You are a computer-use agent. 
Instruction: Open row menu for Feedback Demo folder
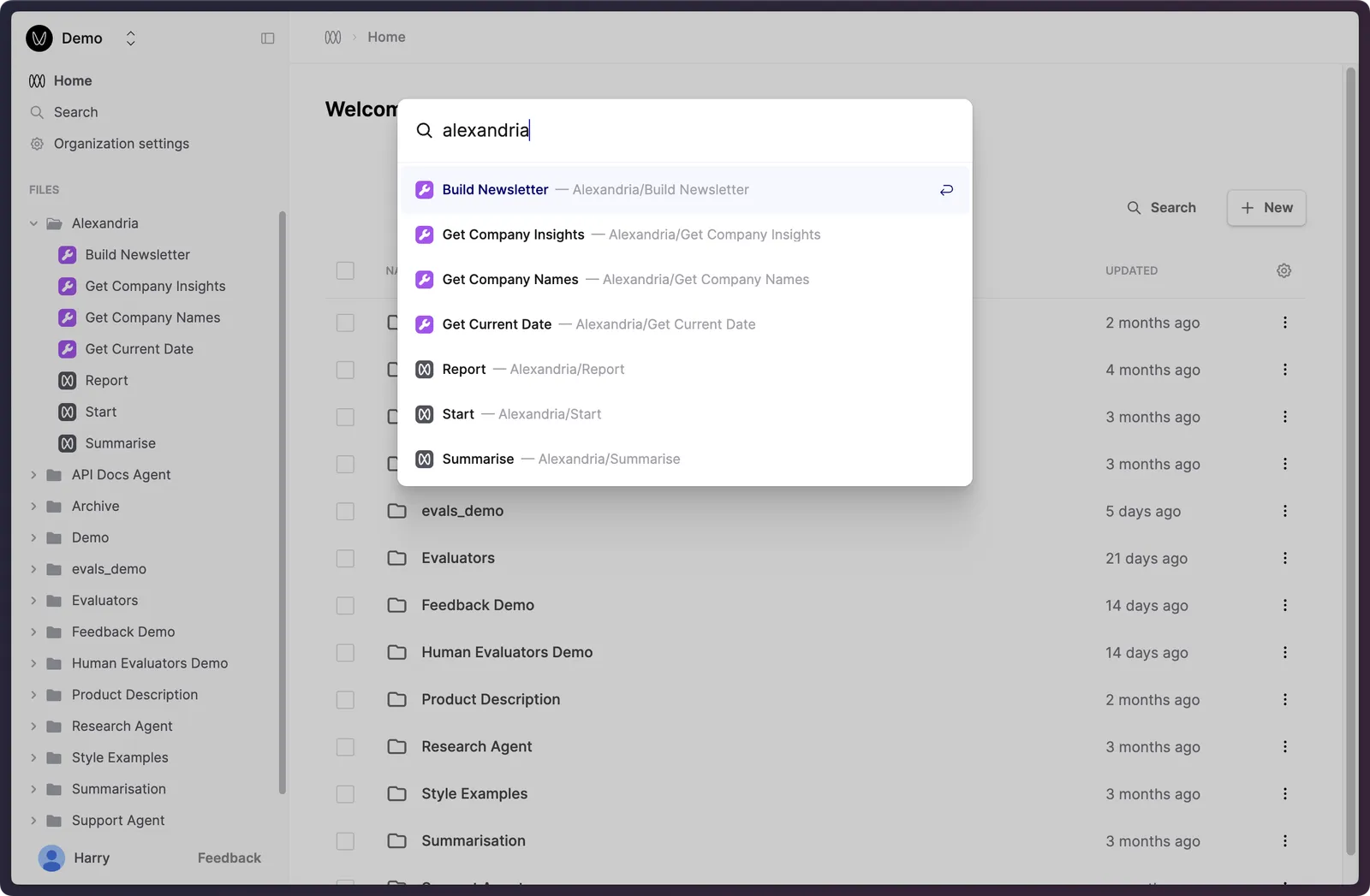pos(1284,605)
